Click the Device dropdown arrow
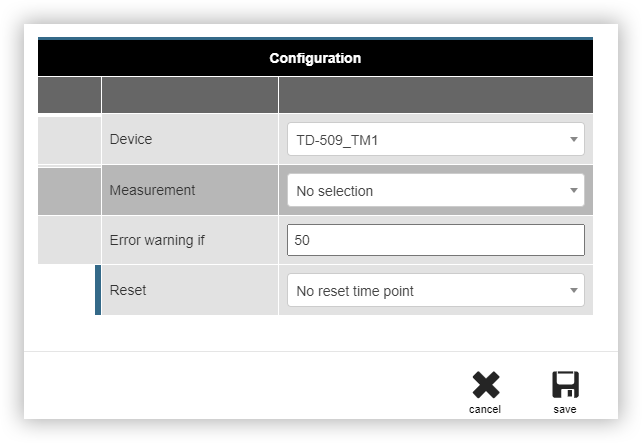The width and height of the screenshot is (642, 443). [574, 140]
